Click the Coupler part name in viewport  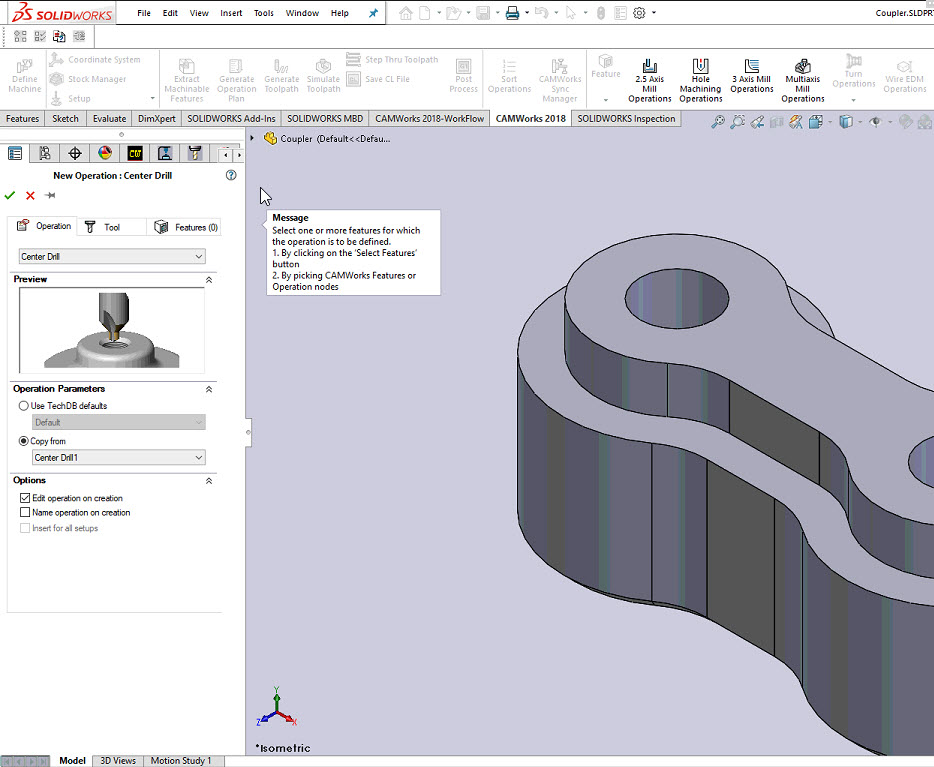(335, 139)
